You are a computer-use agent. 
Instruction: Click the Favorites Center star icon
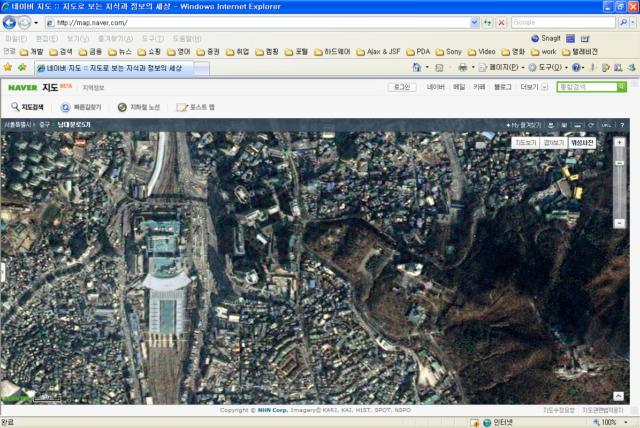coord(8,67)
